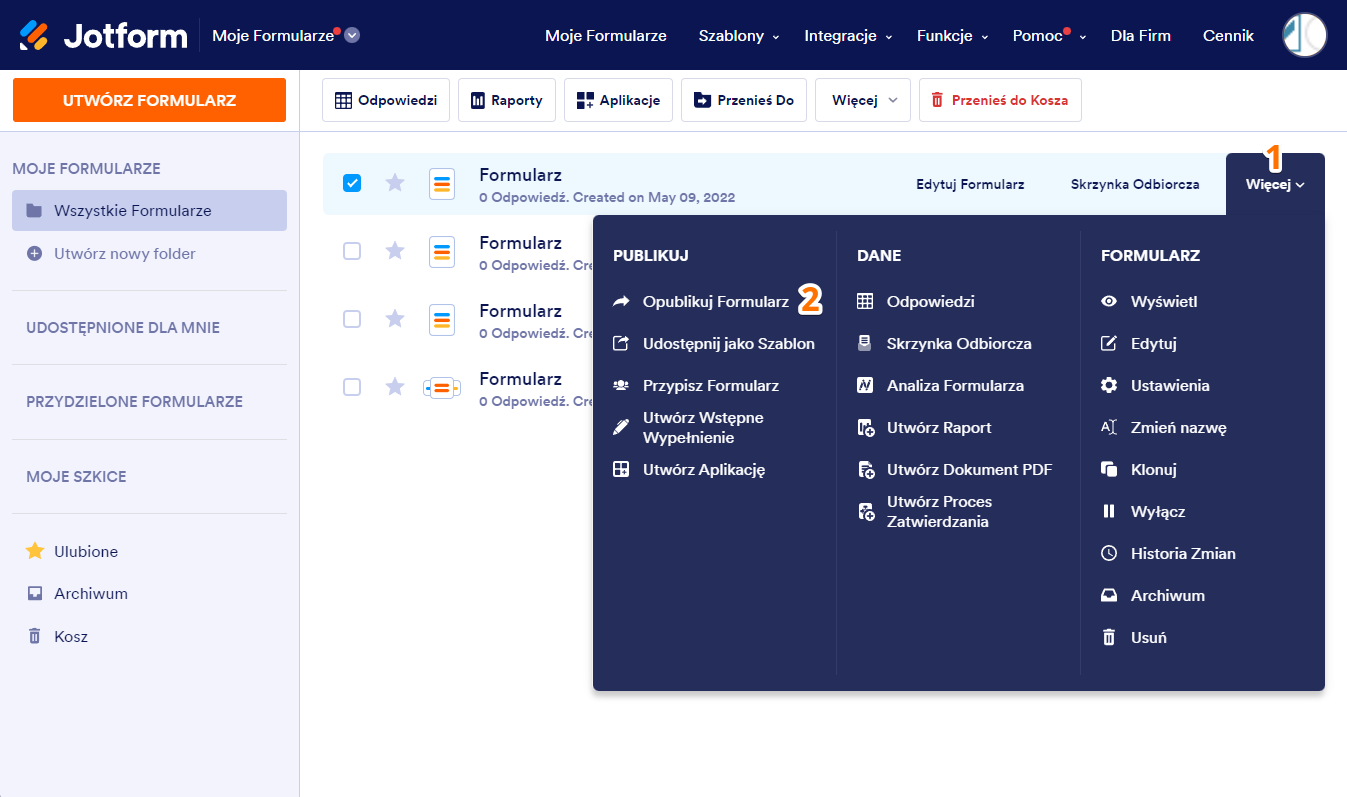Click the clock icon beside Historia Zmian
This screenshot has width=1347, height=797.
1108,553
